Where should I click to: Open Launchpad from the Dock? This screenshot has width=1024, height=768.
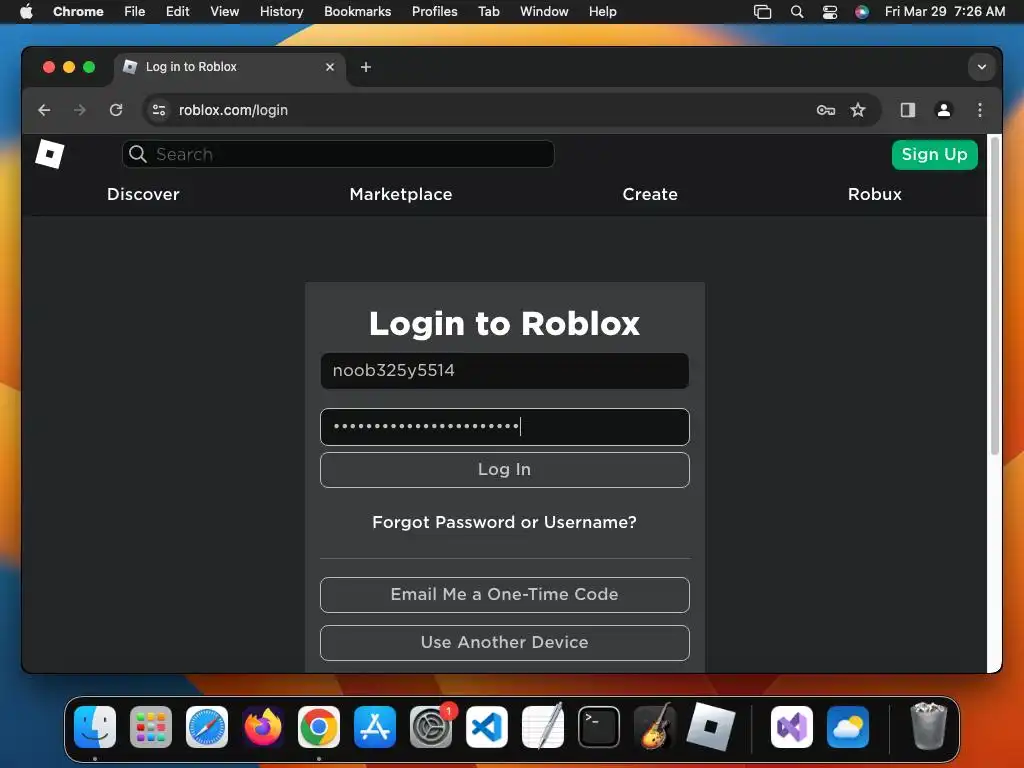(151, 727)
